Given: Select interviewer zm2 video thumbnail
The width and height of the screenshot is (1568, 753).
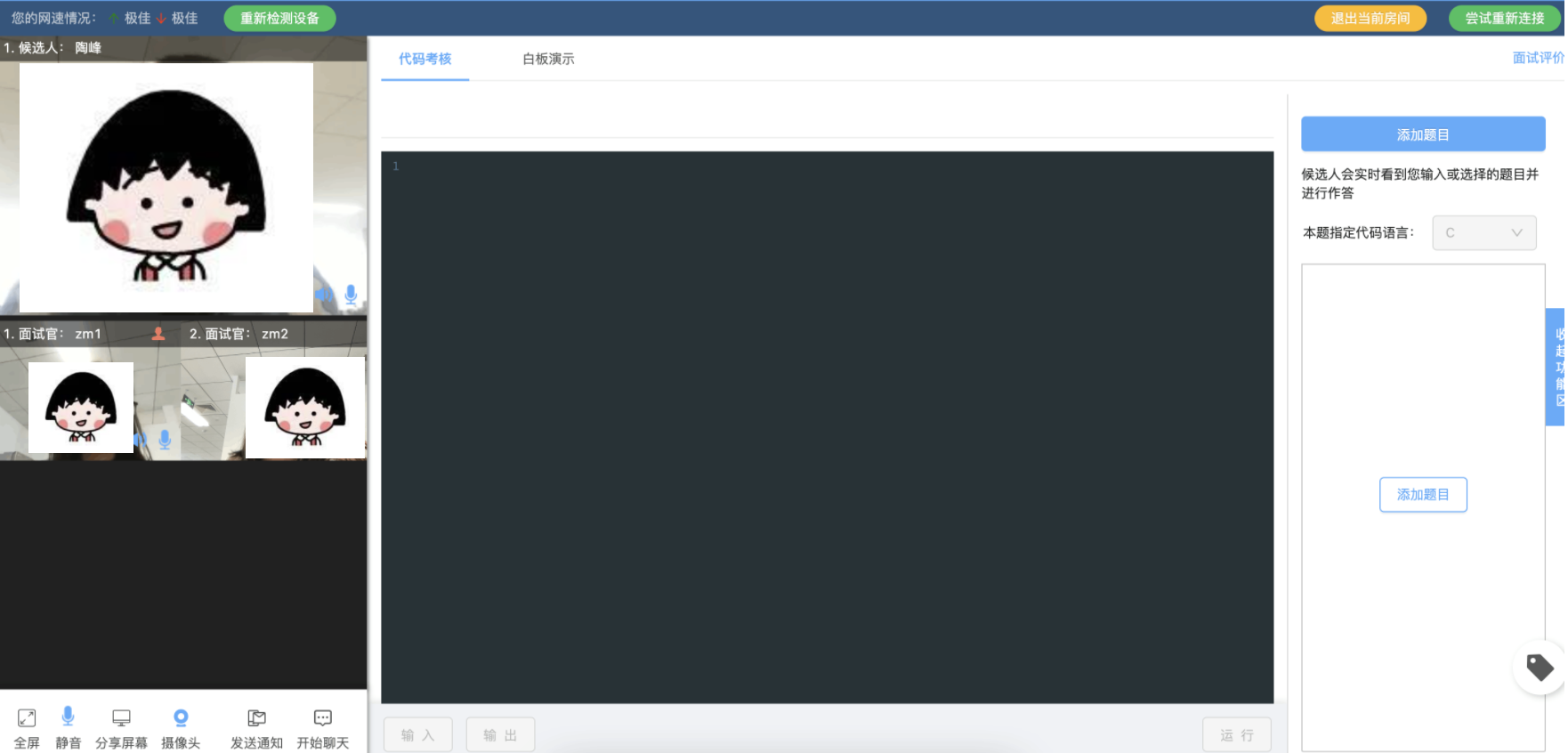Looking at the screenshot, I should pyautogui.click(x=304, y=407).
